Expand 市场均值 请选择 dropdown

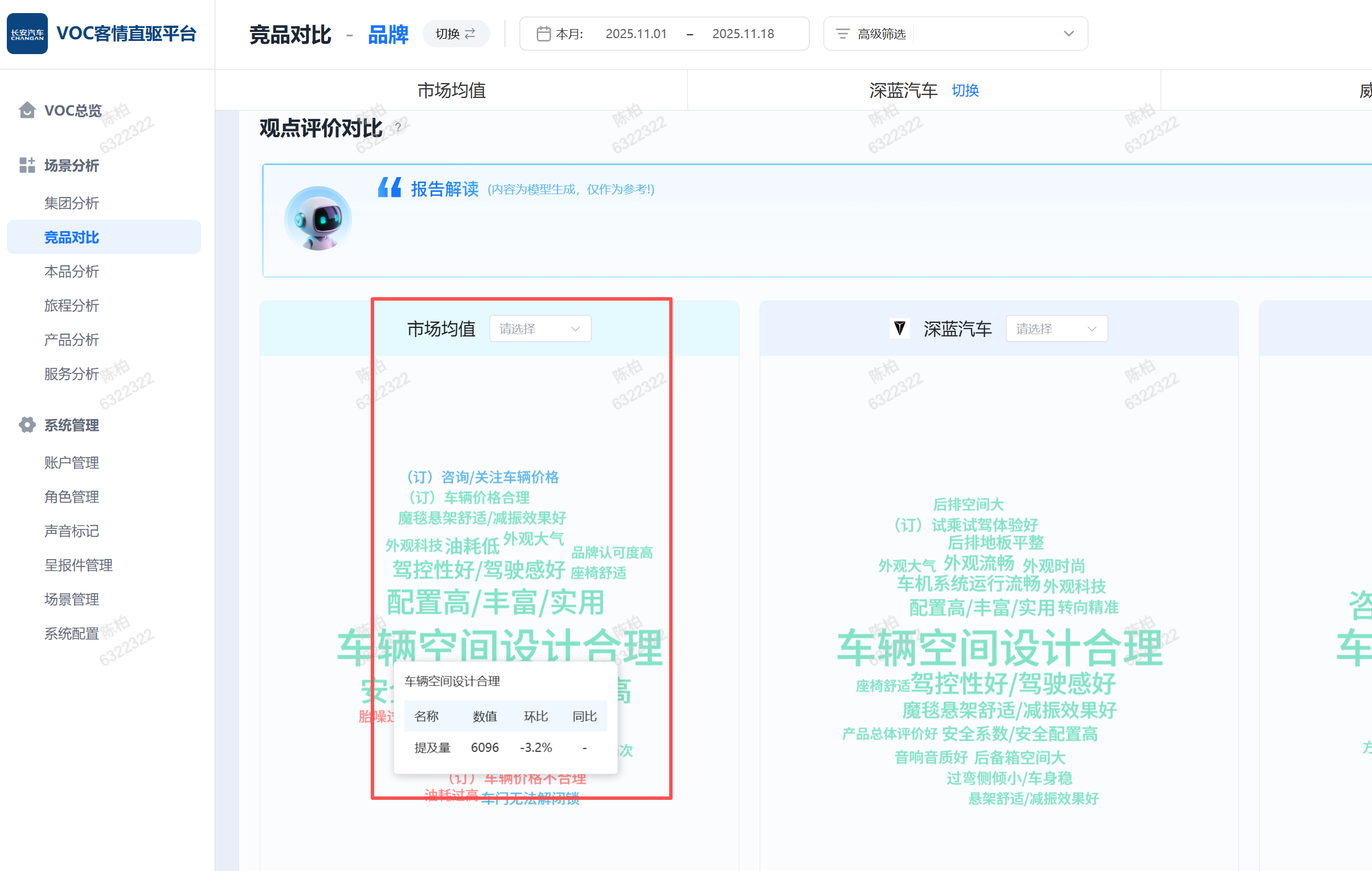click(539, 328)
